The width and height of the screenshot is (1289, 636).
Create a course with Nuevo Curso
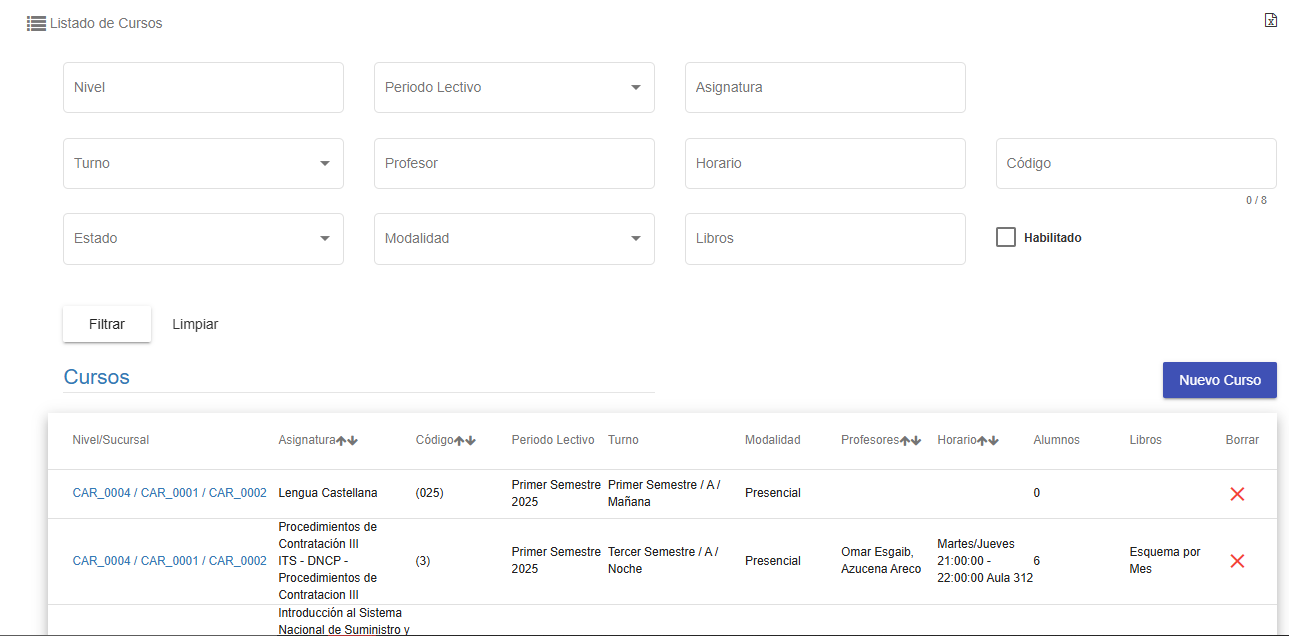coord(1219,380)
